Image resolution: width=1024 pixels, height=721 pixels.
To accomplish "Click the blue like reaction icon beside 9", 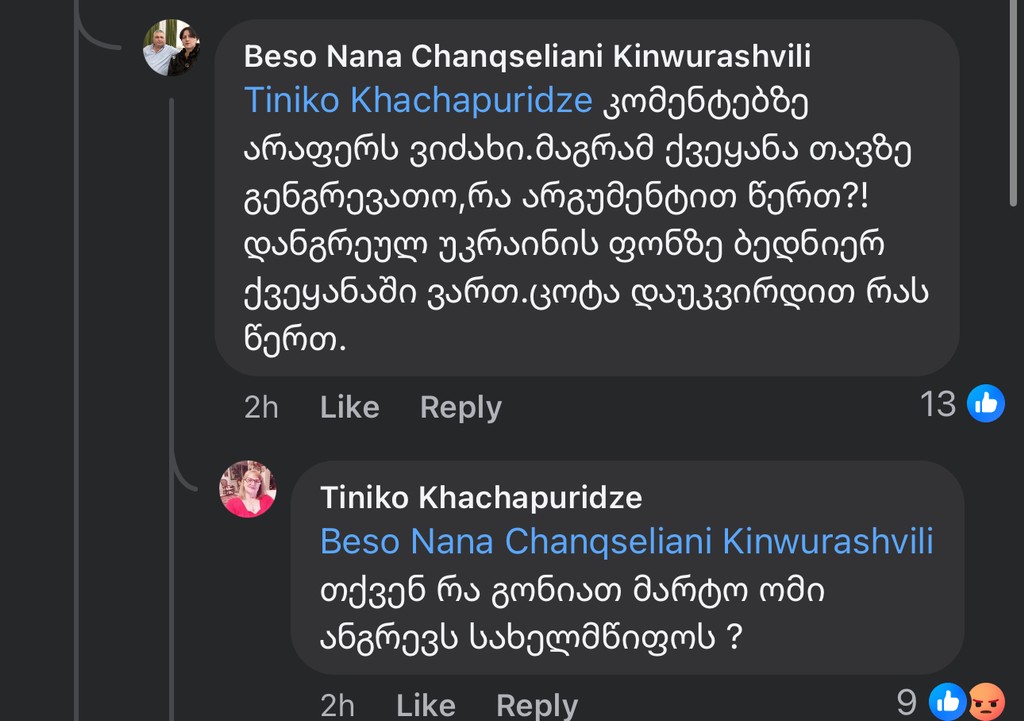I will (948, 702).
